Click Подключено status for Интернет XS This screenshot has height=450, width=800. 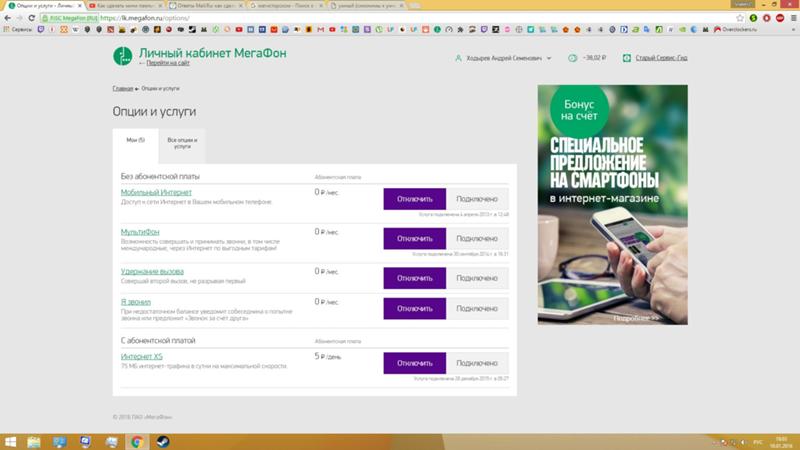(477, 363)
